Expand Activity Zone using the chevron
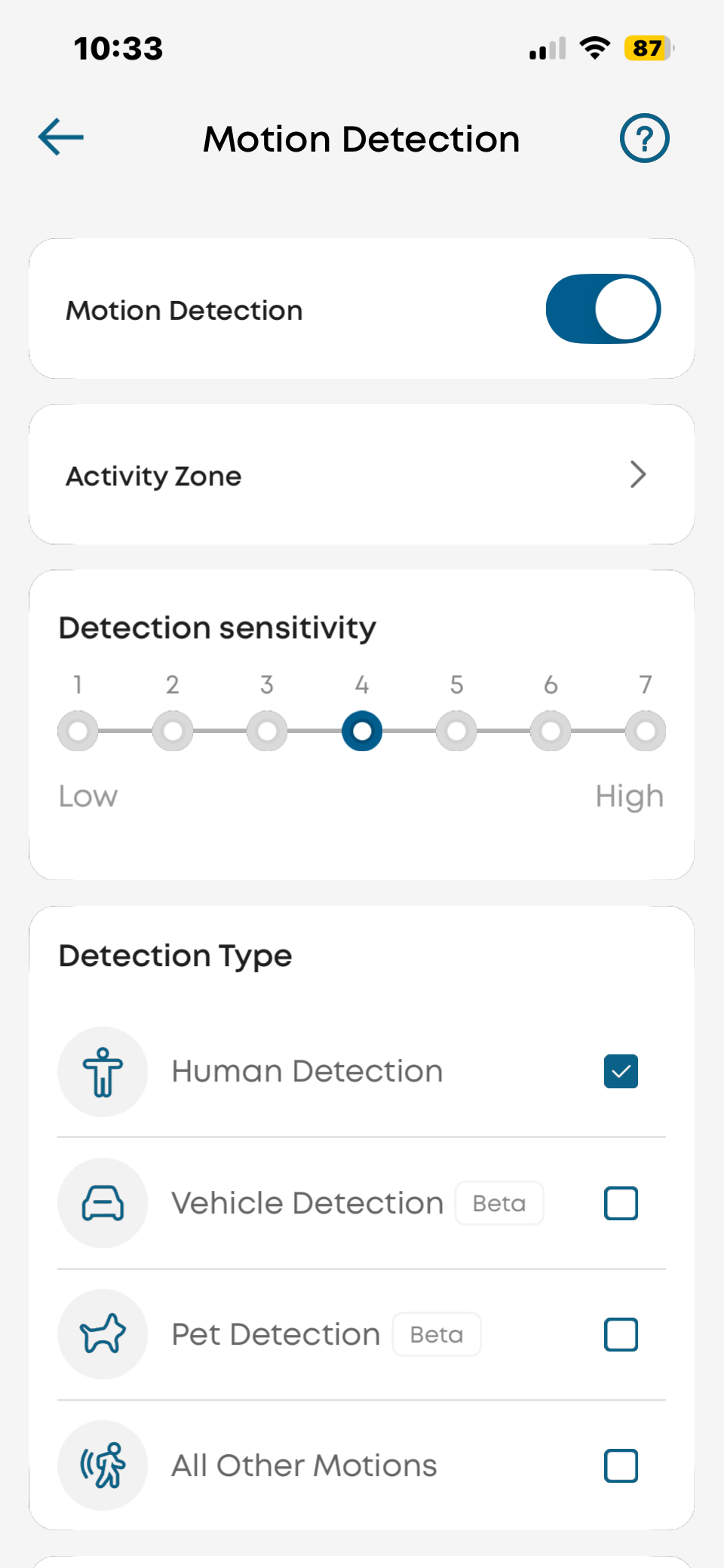 click(x=638, y=474)
